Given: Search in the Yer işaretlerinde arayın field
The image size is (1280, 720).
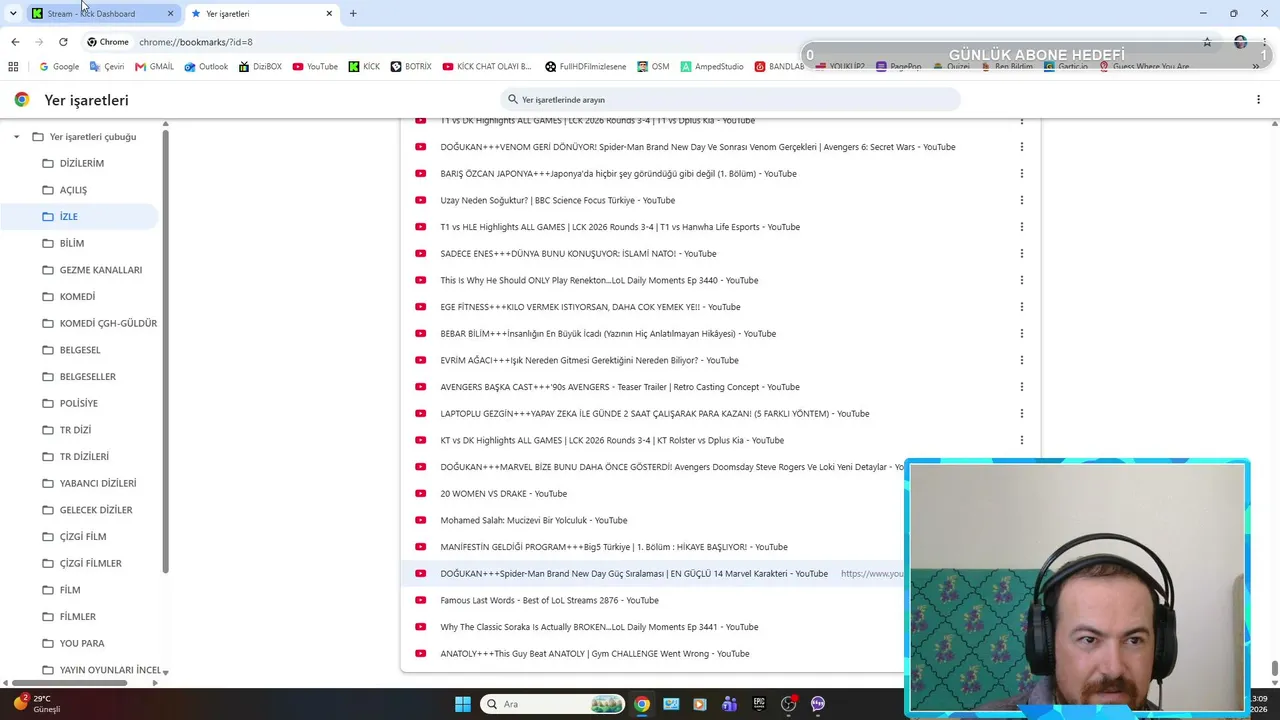Looking at the screenshot, I should click(730, 100).
